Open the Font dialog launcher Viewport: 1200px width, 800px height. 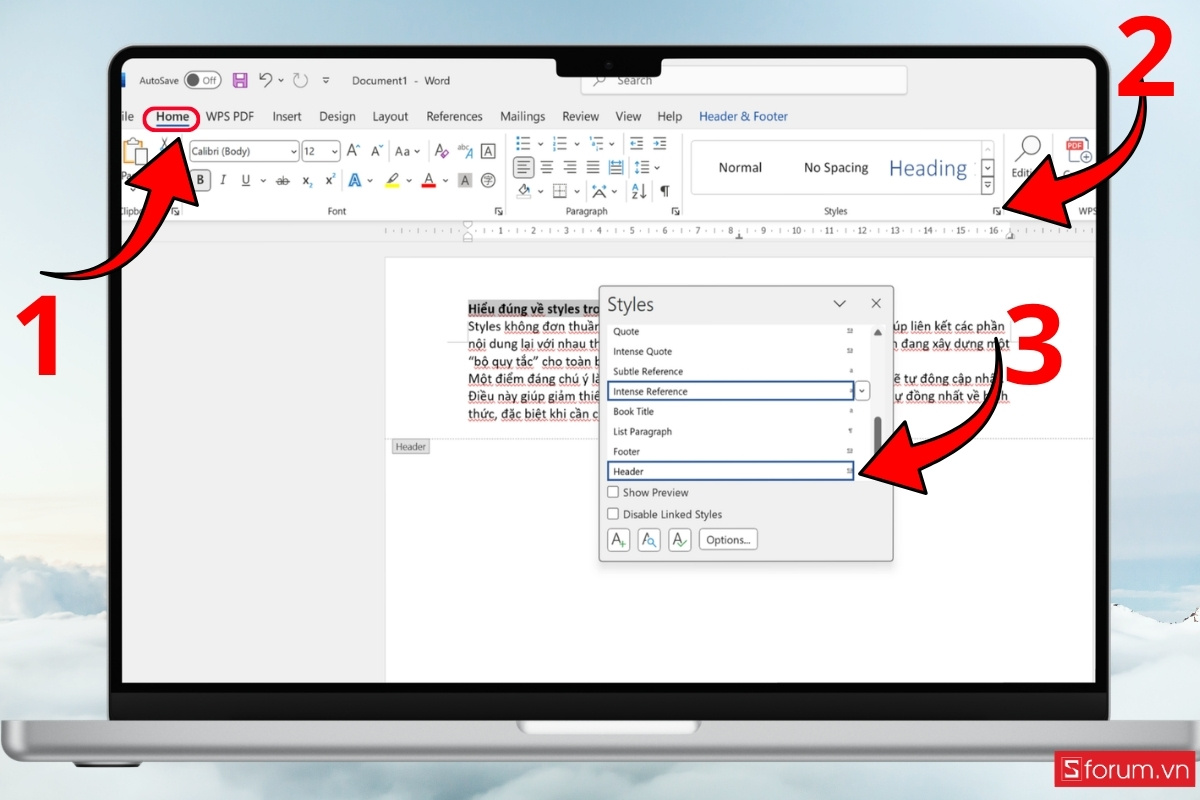pyautogui.click(x=498, y=212)
